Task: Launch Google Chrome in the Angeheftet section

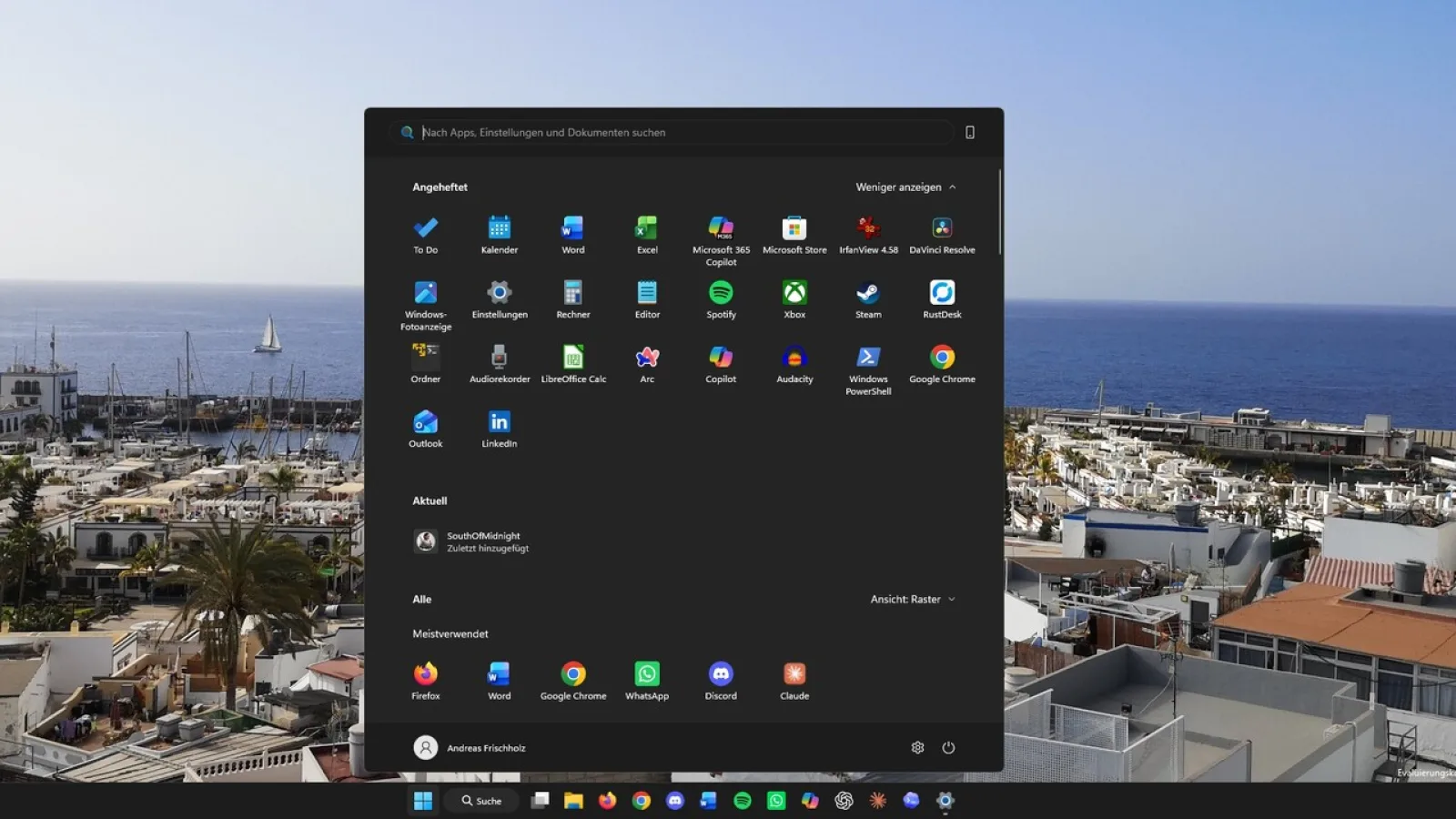Action: [942, 364]
